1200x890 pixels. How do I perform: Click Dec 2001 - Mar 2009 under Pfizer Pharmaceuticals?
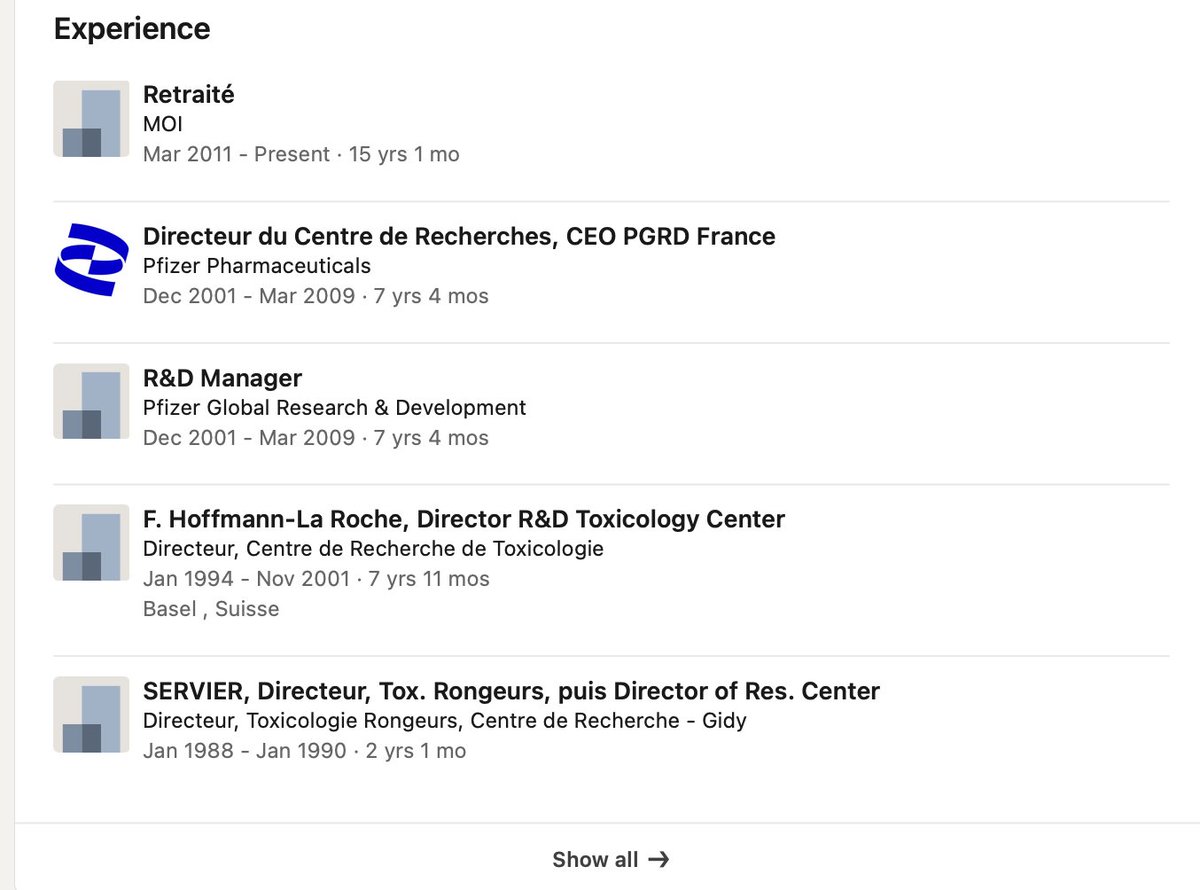click(x=249, y=296)
